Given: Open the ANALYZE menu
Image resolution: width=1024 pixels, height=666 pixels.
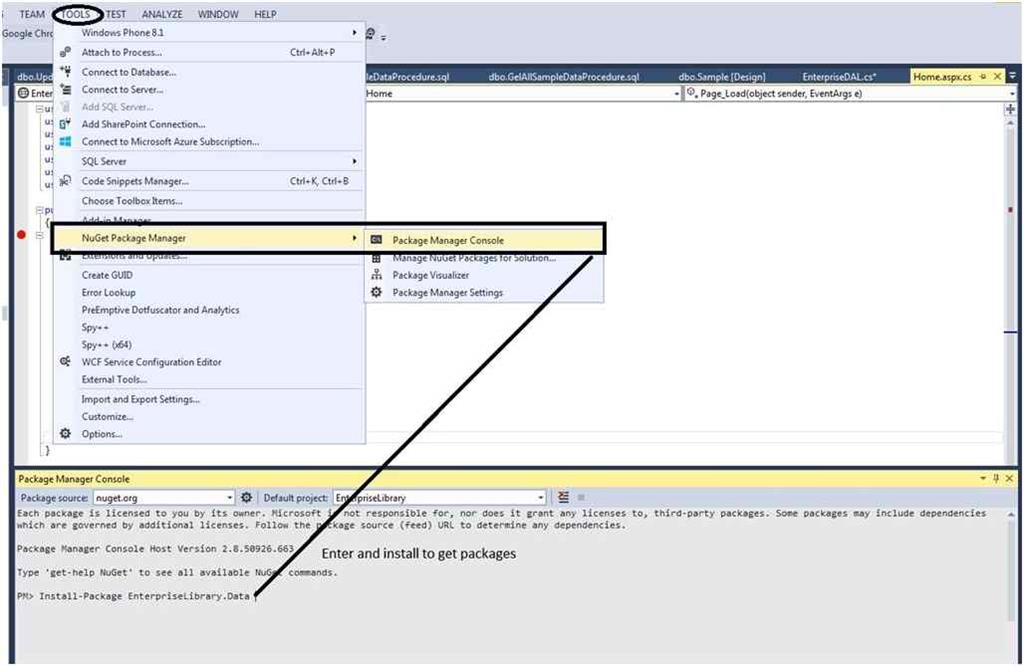Looking at the screenshot, I should 161,13.
